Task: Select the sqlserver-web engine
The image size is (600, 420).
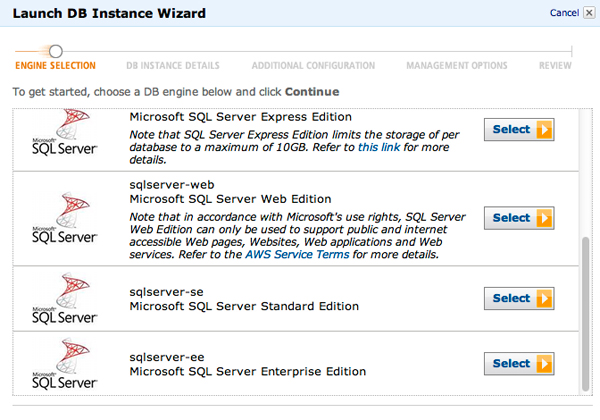Action: pos(519,218)
